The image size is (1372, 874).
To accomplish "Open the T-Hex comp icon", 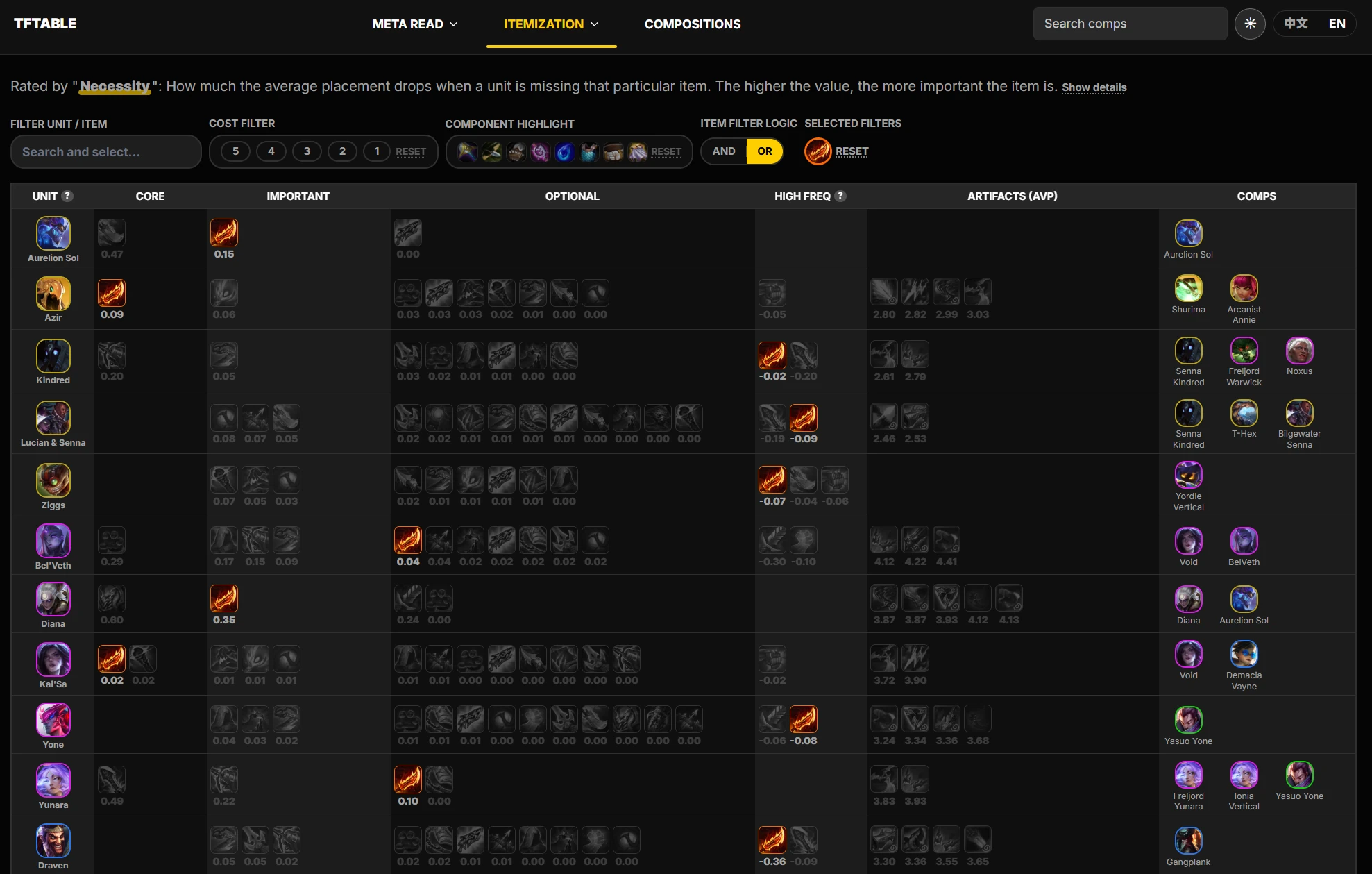I will [1244, 413].
